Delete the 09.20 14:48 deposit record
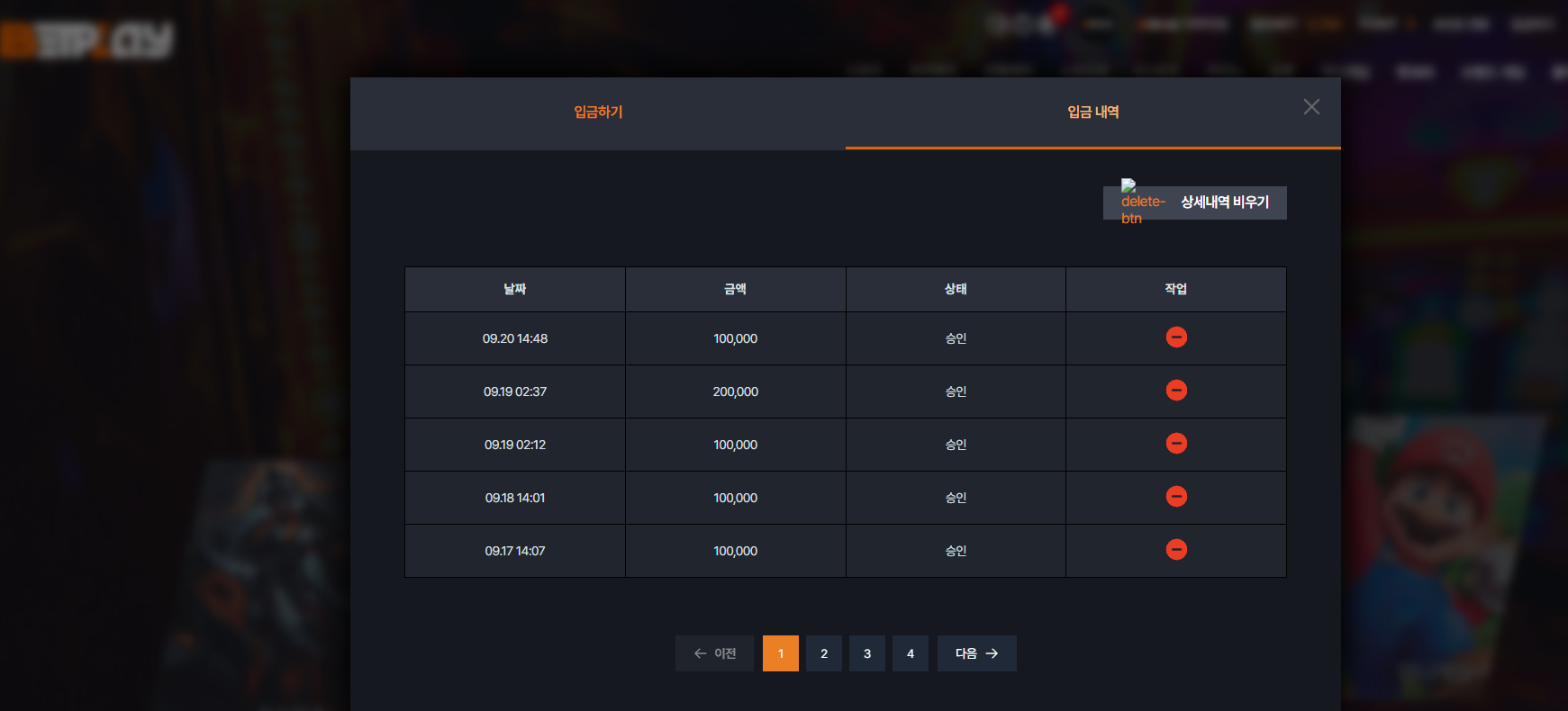The image size is (1568, 711). (x=1176, y=337)
